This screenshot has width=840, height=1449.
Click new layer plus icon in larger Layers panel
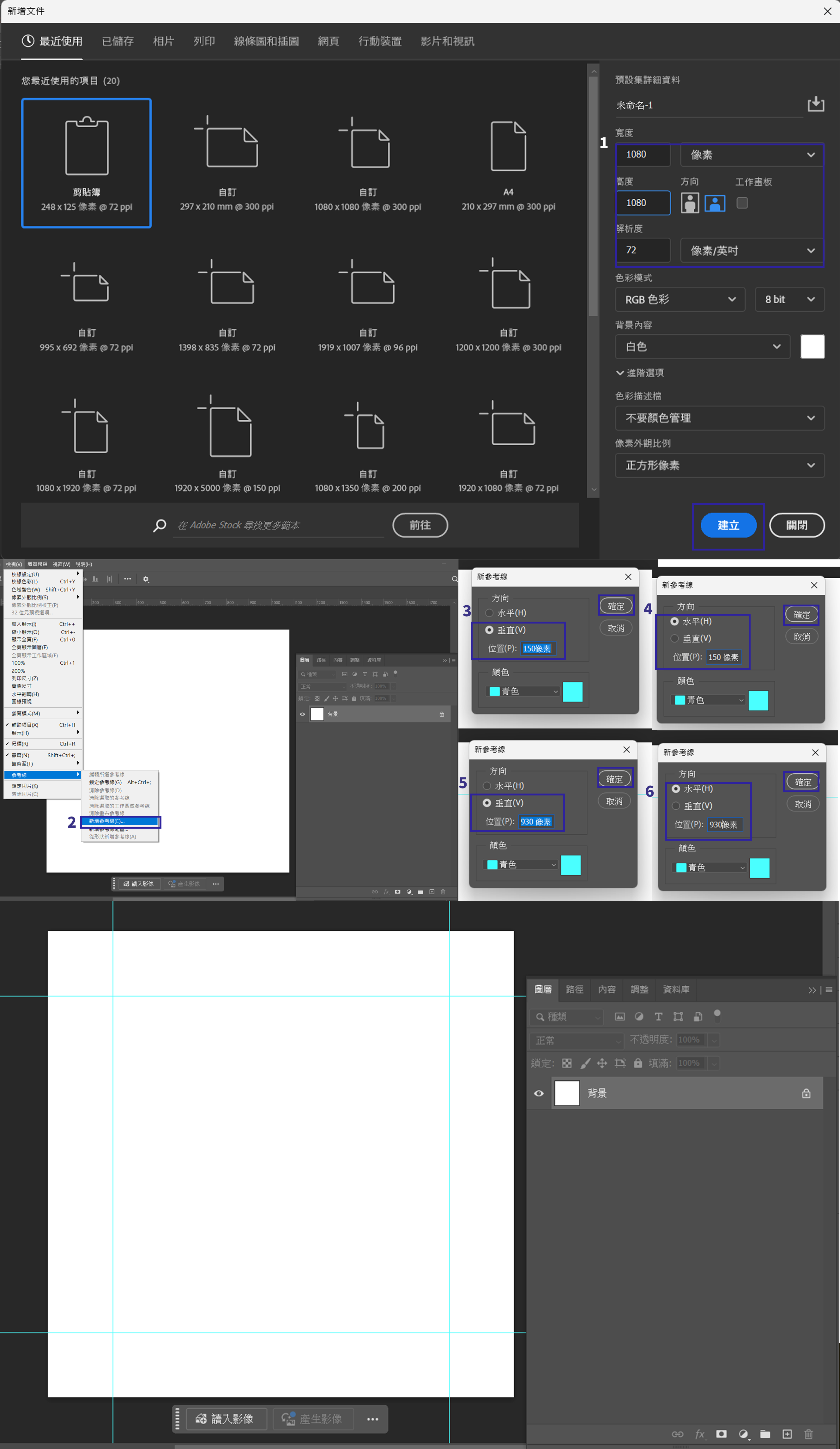pyautogui.click(x=787, y=1434)
